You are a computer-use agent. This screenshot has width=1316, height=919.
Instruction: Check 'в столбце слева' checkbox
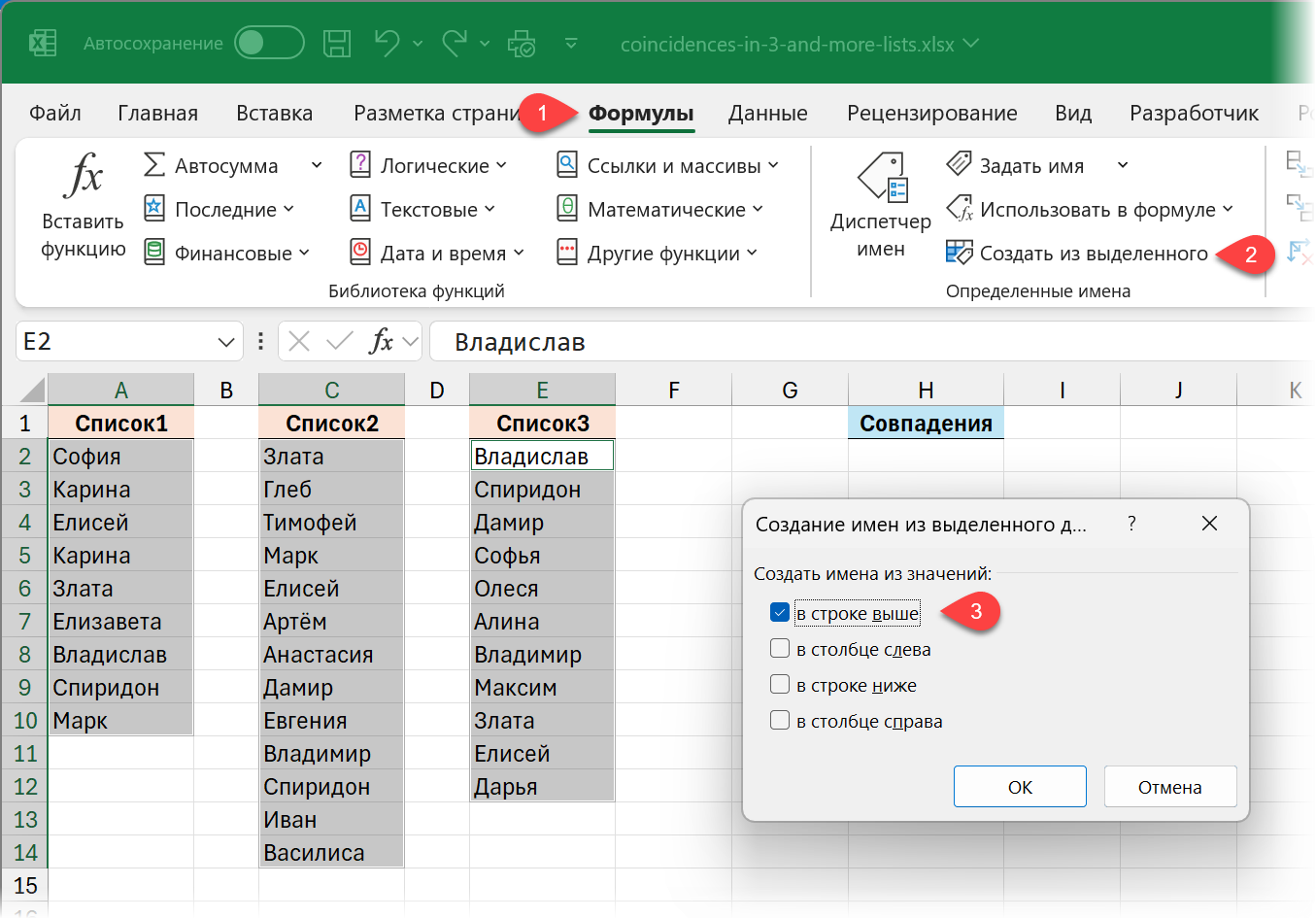(780, 649)
